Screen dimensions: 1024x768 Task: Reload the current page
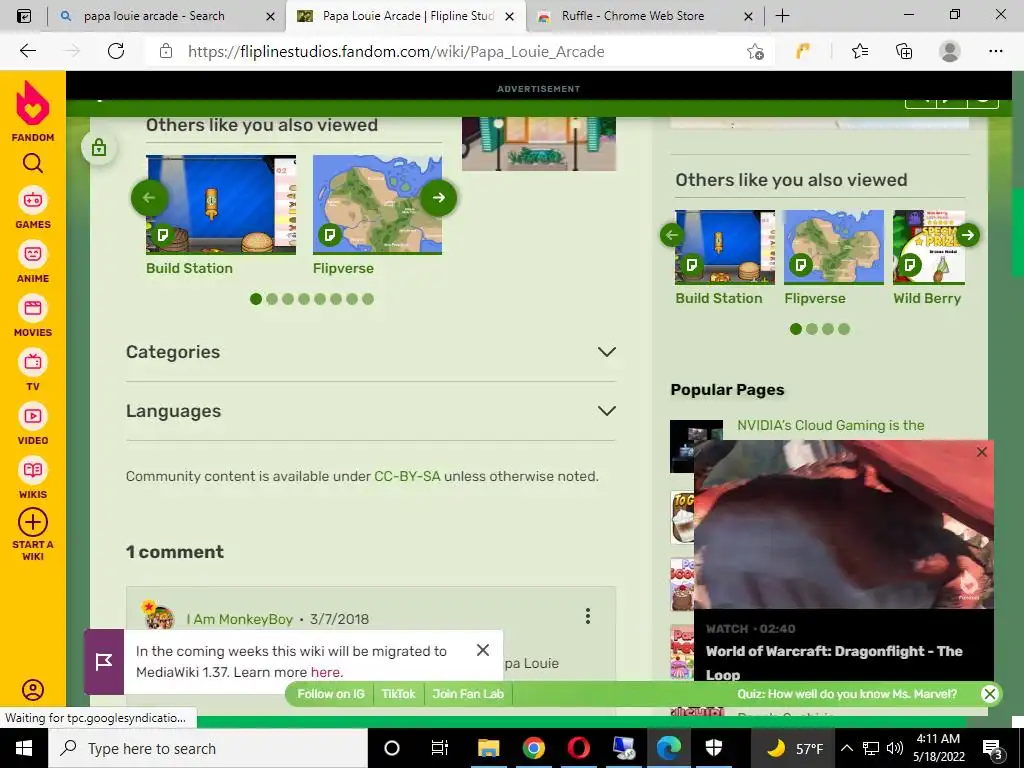[116, 51]
